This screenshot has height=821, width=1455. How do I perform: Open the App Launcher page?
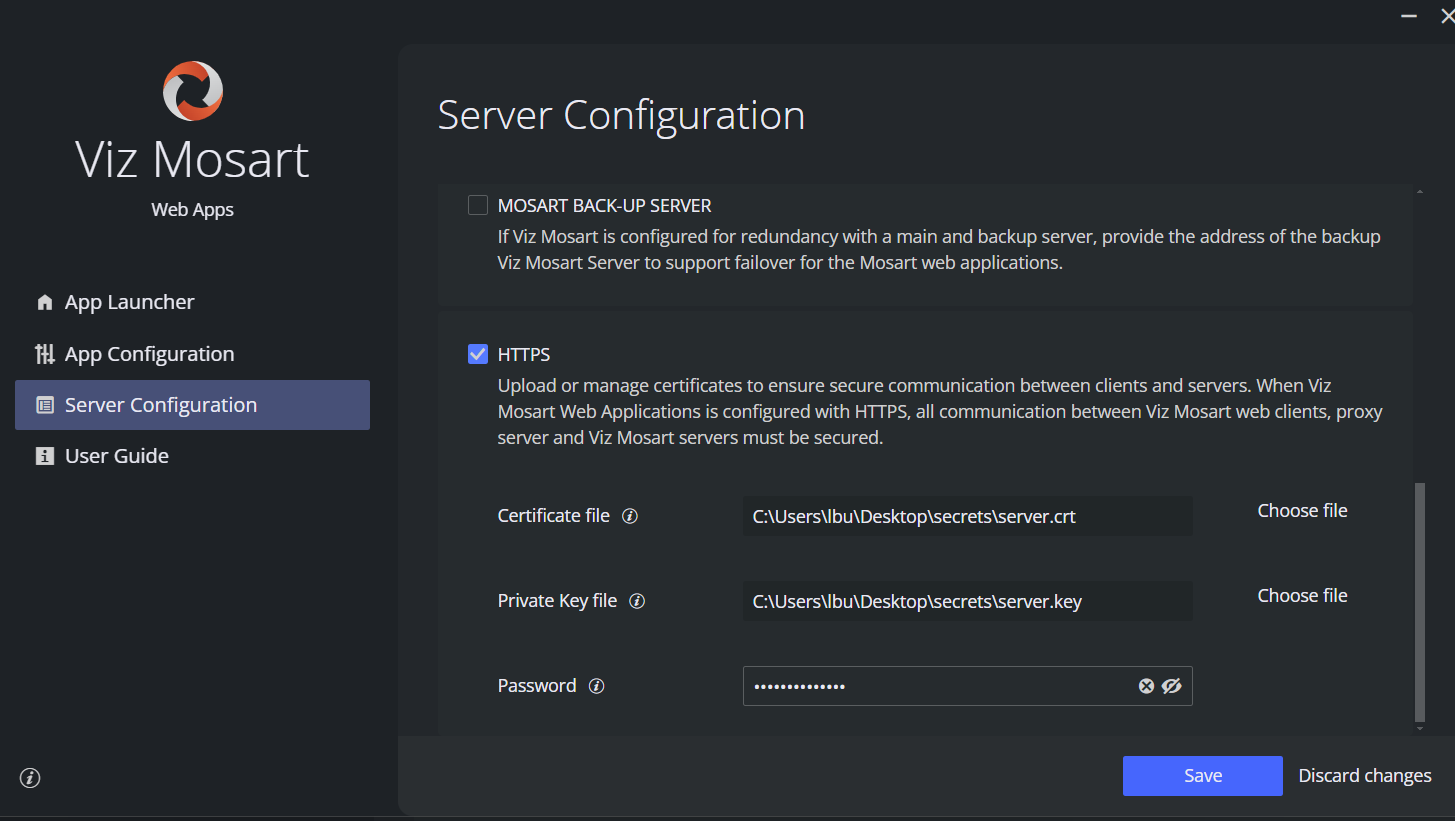[192, 302]
